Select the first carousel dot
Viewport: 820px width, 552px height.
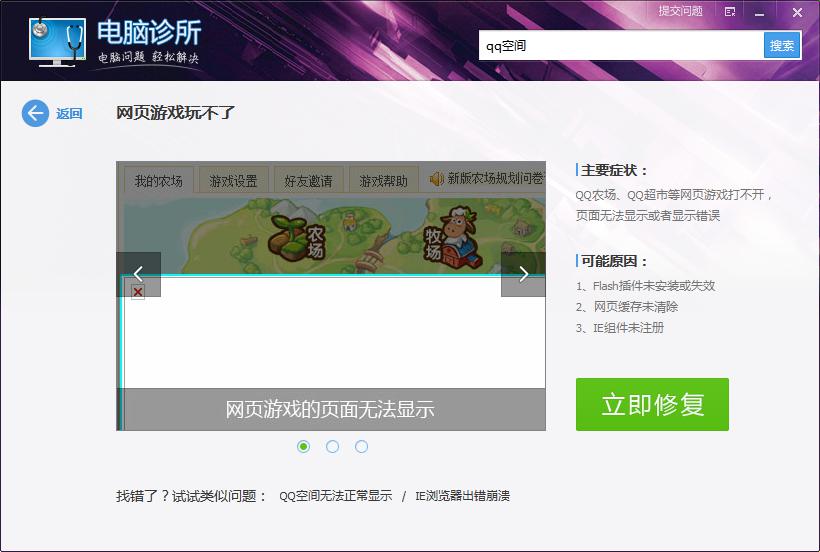coord(303,446)
